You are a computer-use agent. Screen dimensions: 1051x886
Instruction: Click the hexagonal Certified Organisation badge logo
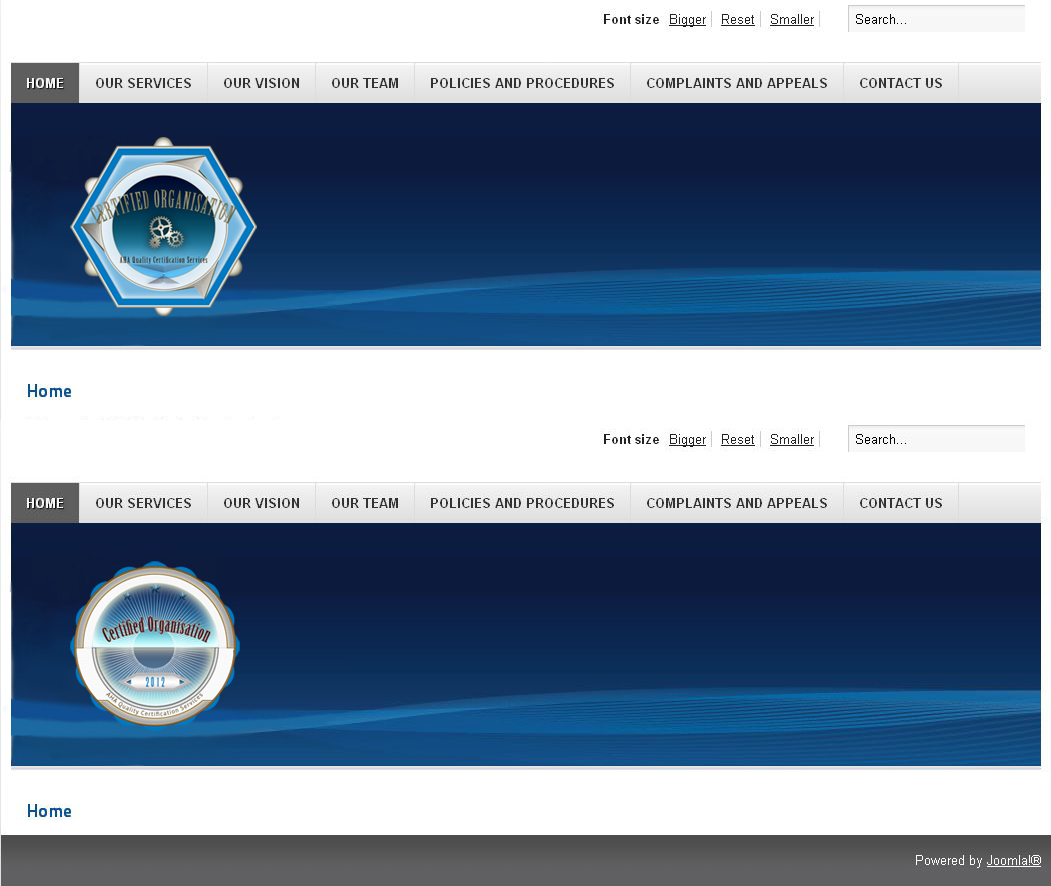[x=164, y=227]
